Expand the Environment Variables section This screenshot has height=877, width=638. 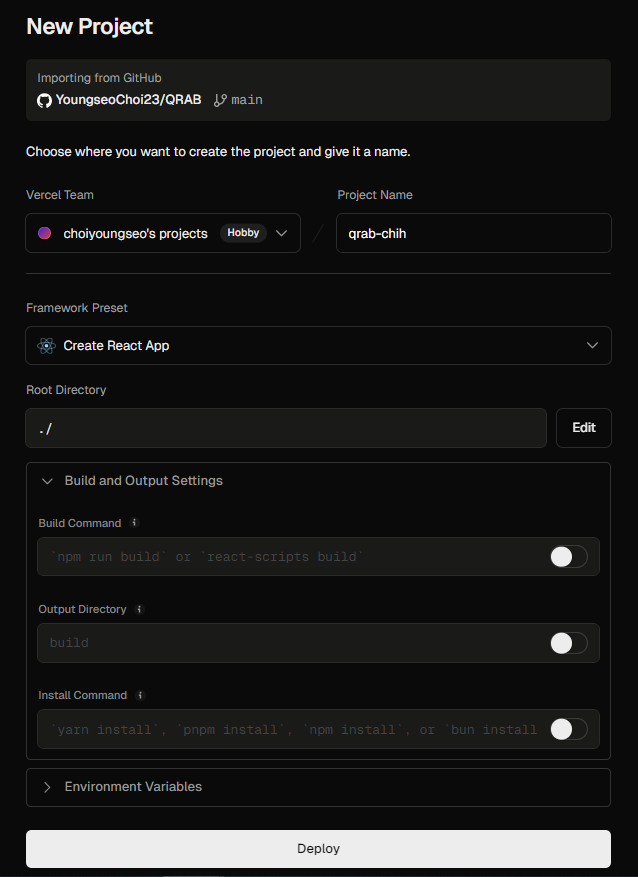point(318,787)
